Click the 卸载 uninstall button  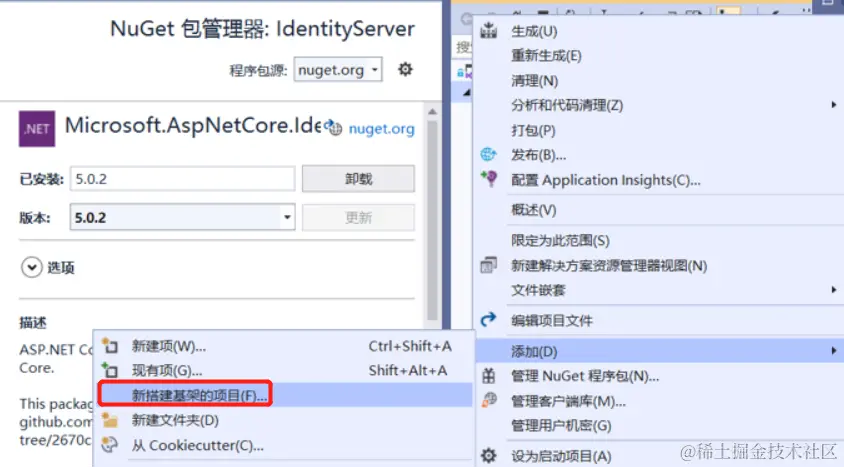pyautogui.click(x=358, y=178)
